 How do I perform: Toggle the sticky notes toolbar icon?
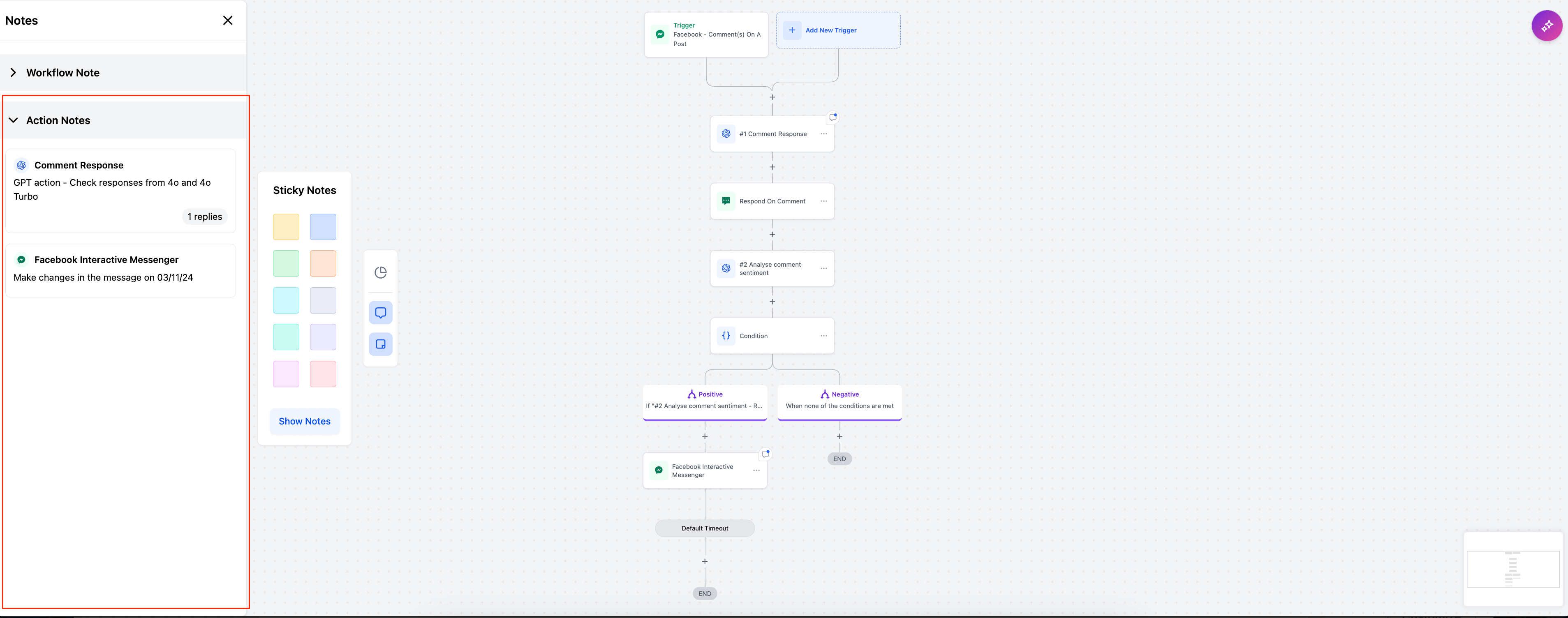(380, 344)
